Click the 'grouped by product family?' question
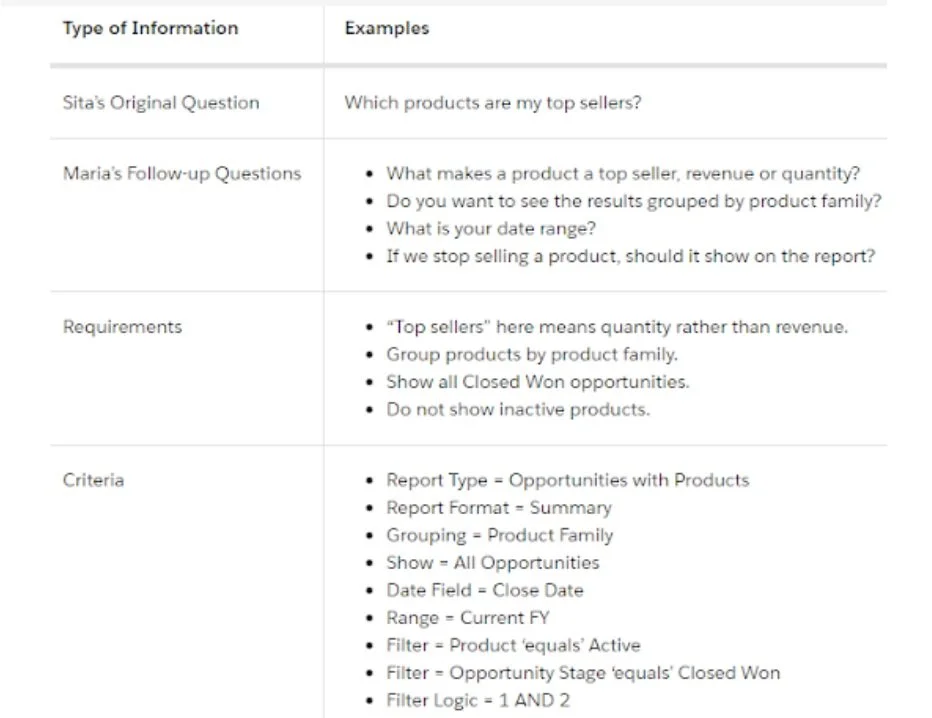 tap(634, 201)
